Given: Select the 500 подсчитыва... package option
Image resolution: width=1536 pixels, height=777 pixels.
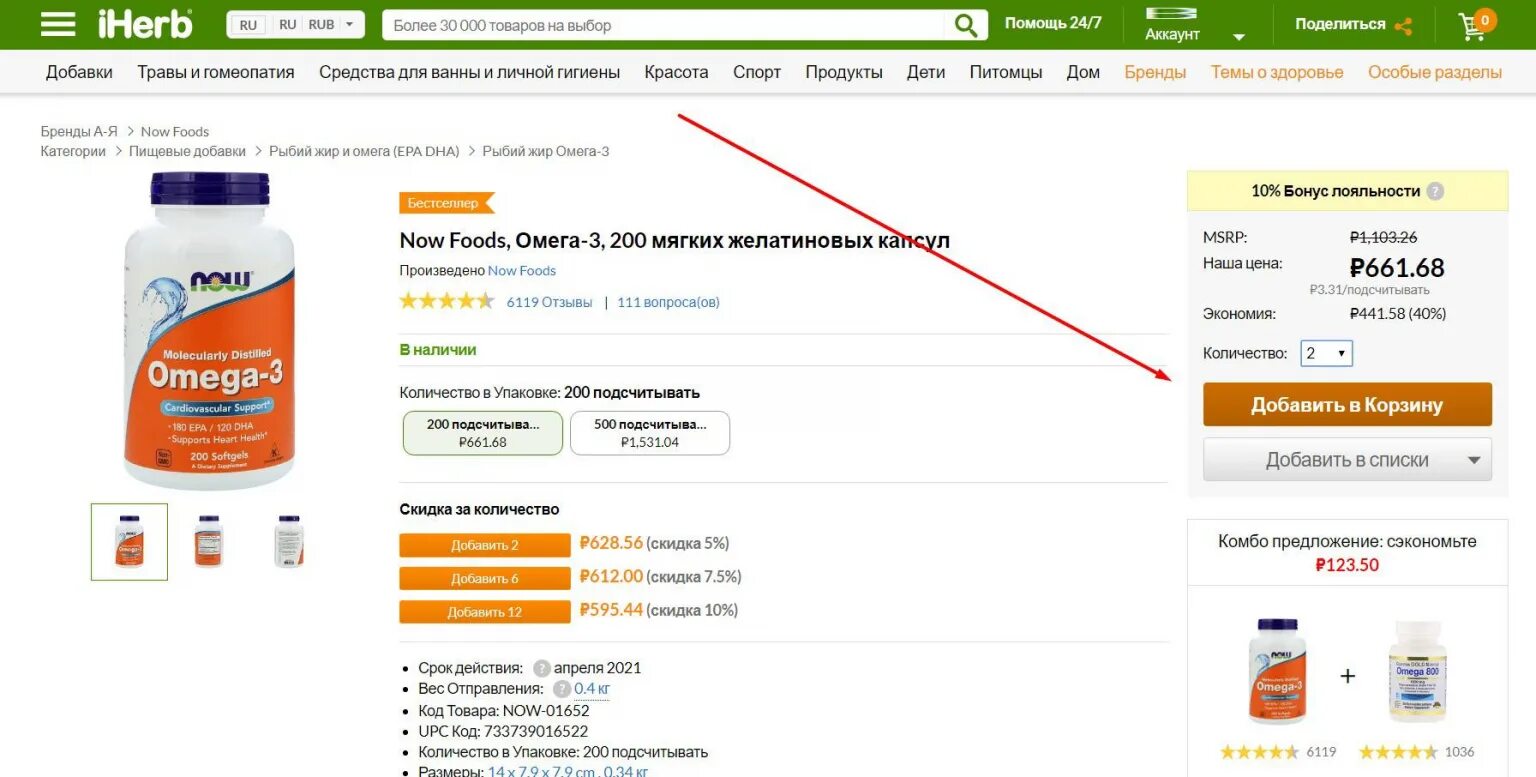Looking at the screenshot, I should [x=650, y=433].
